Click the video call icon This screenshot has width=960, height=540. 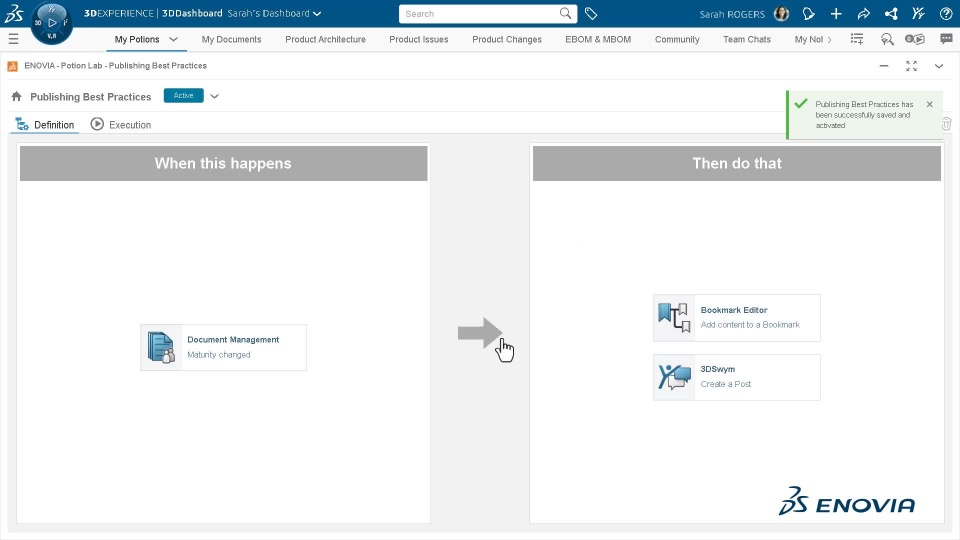click(915, 39)
